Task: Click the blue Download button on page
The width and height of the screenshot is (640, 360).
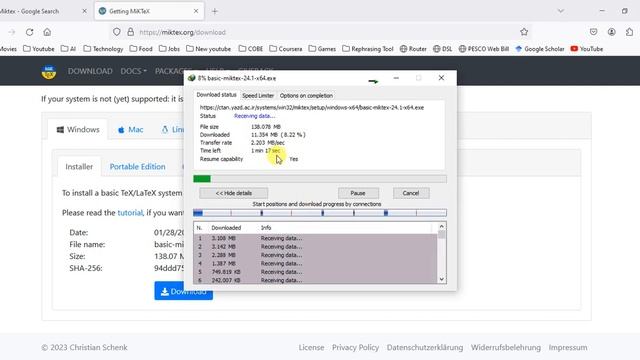Action: point(183,291)
